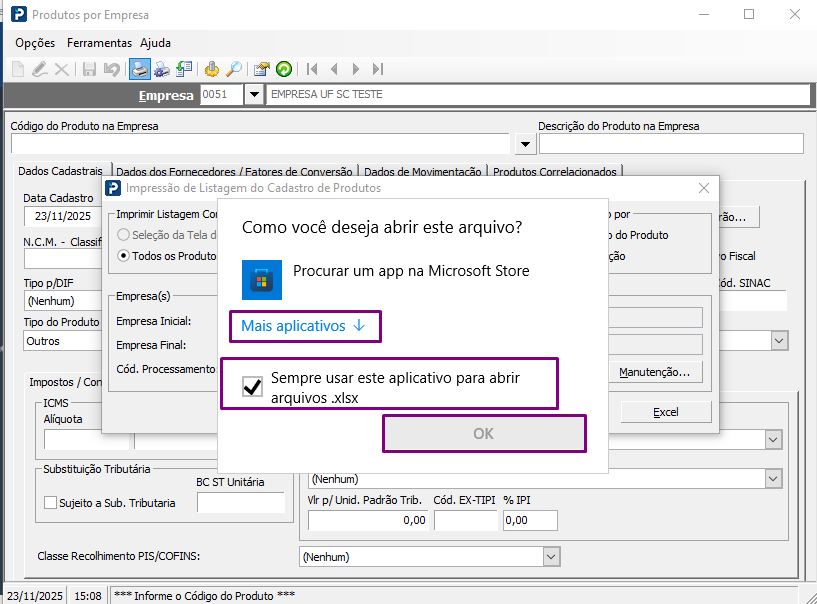Click the New record toolbar icon
Image resolution: width=817 pixels, height=604 pixels.
point(18,69)
